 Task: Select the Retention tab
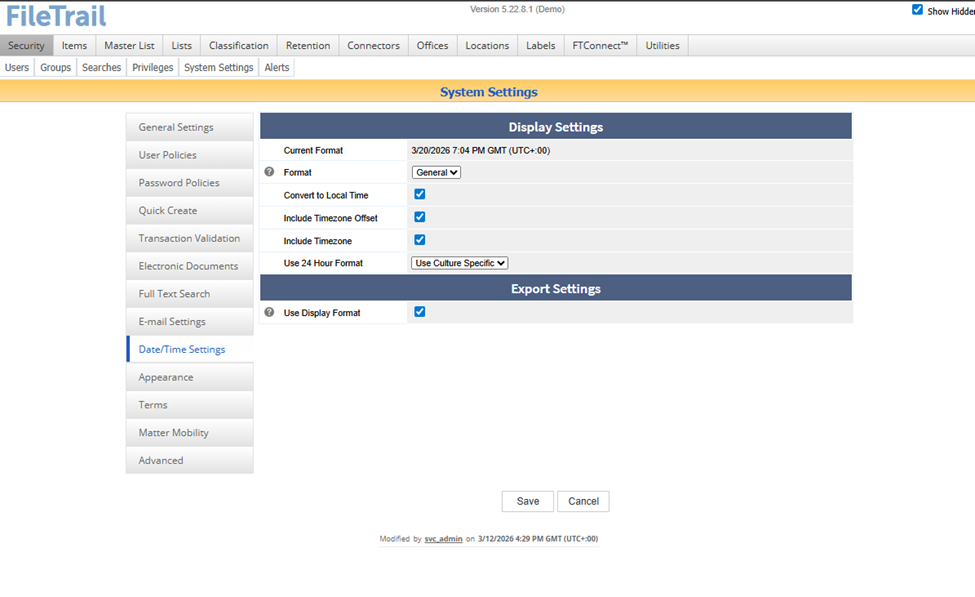(x=308, y=45)
